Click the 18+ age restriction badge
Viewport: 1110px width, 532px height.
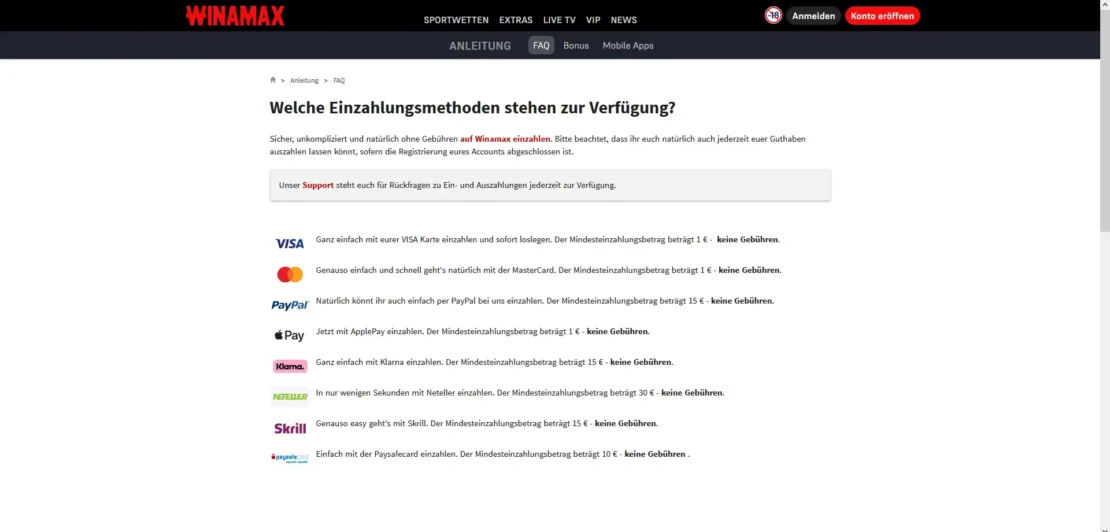point(773,16)
